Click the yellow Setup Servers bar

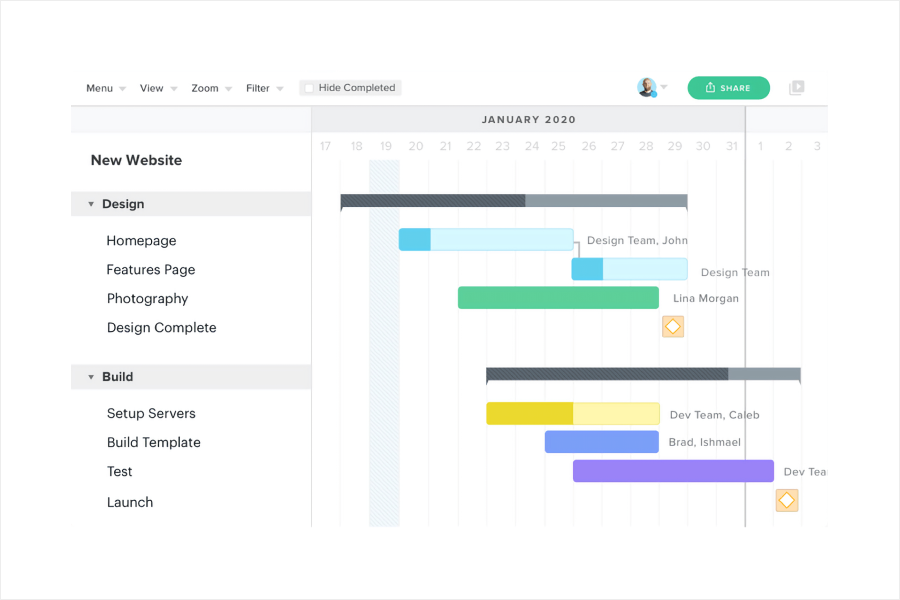573,413
